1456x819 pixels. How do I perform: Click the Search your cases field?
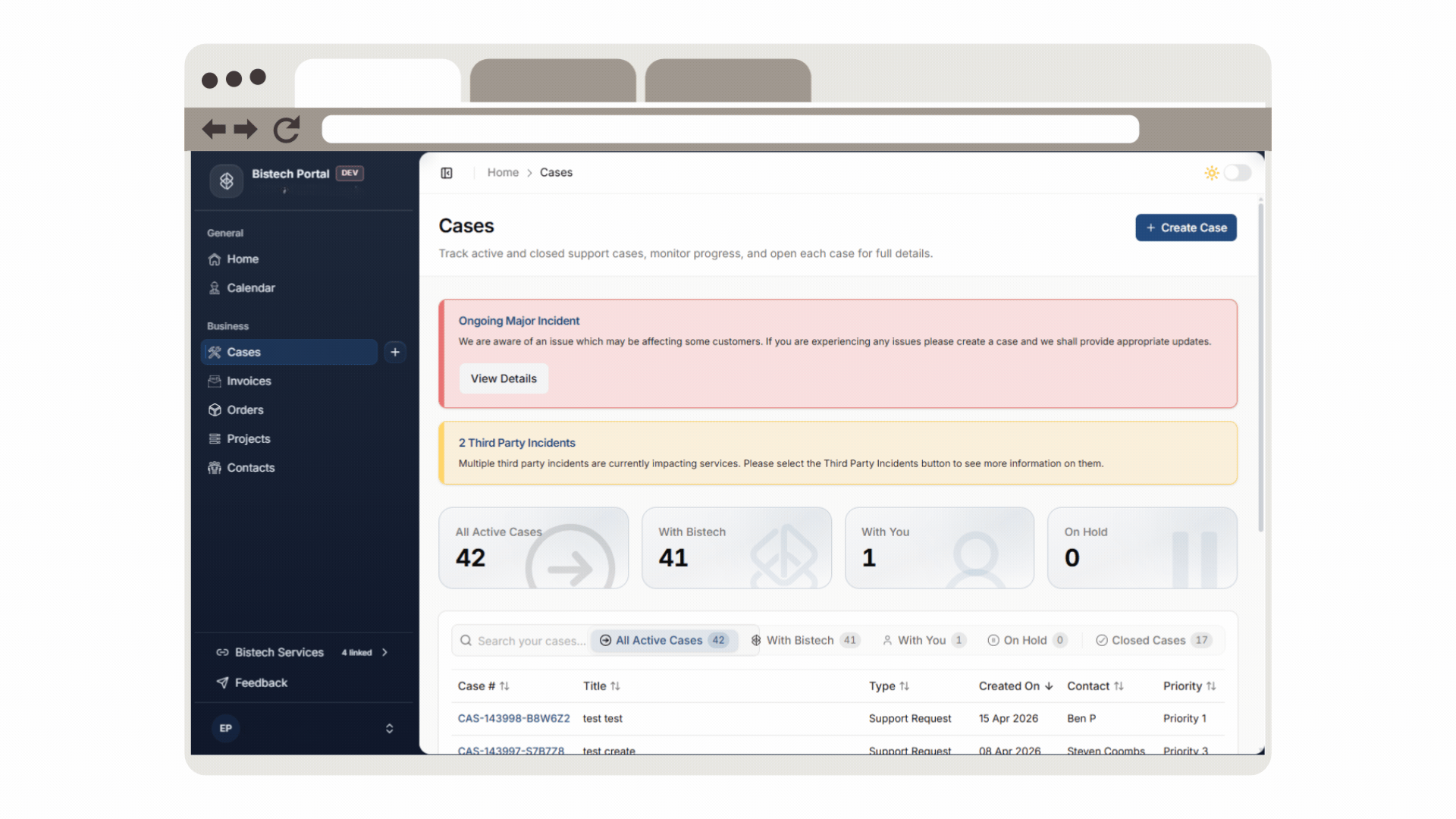point(531,641)
